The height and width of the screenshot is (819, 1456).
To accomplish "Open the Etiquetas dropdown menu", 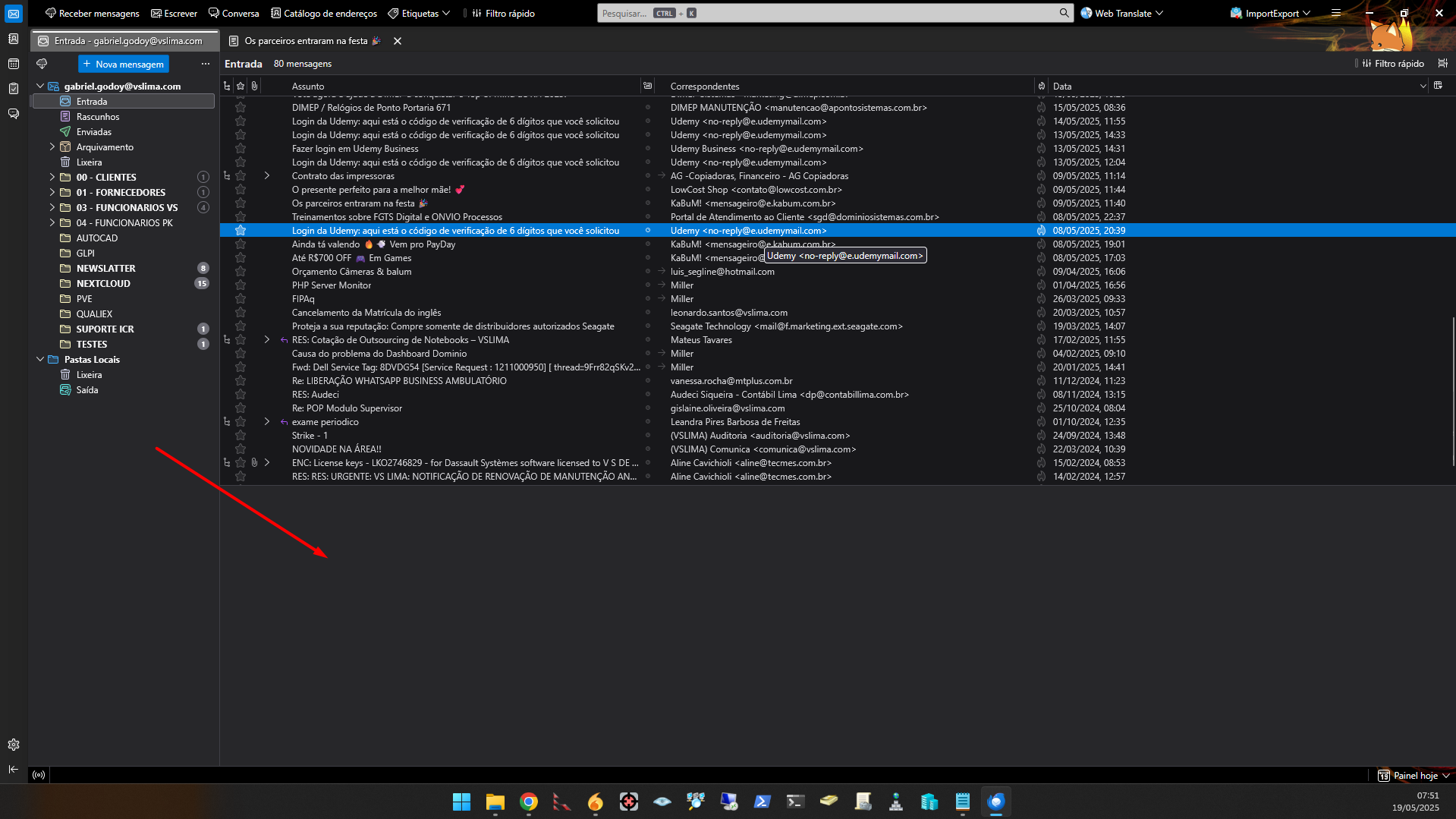I will tap(419, 13).
